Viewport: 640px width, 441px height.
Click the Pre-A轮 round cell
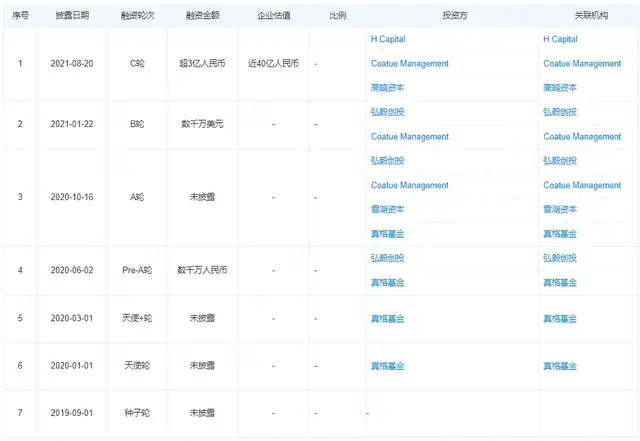(x=137, y=270)
